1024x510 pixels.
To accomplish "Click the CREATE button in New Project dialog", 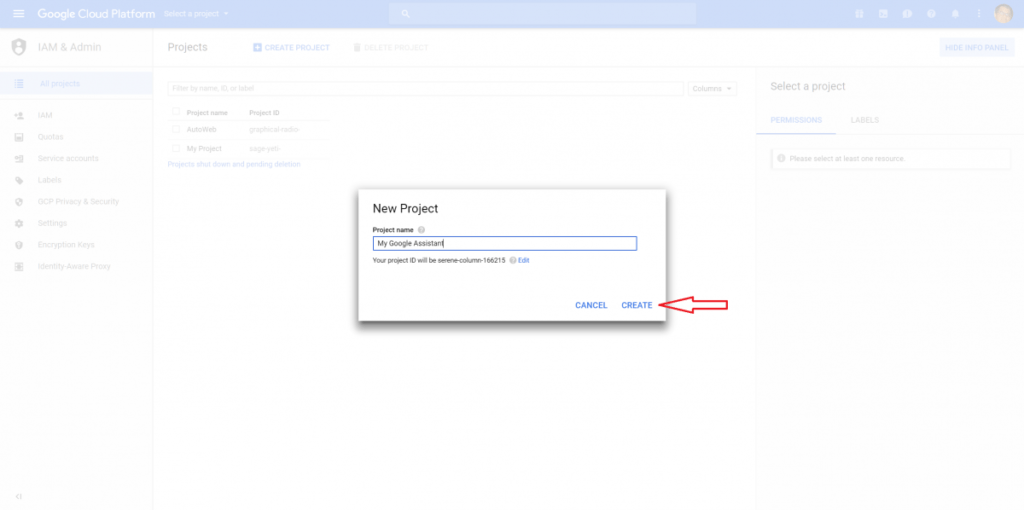I will [637, 305].
